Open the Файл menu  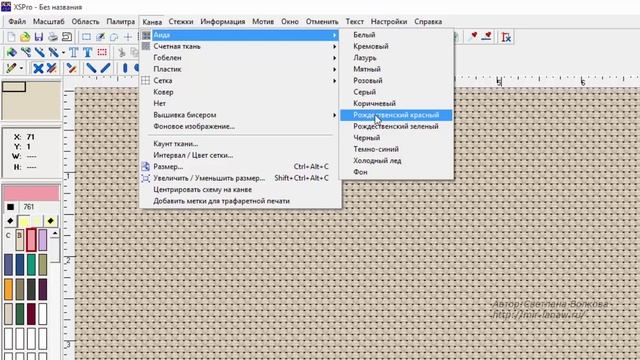coord(17,22)
